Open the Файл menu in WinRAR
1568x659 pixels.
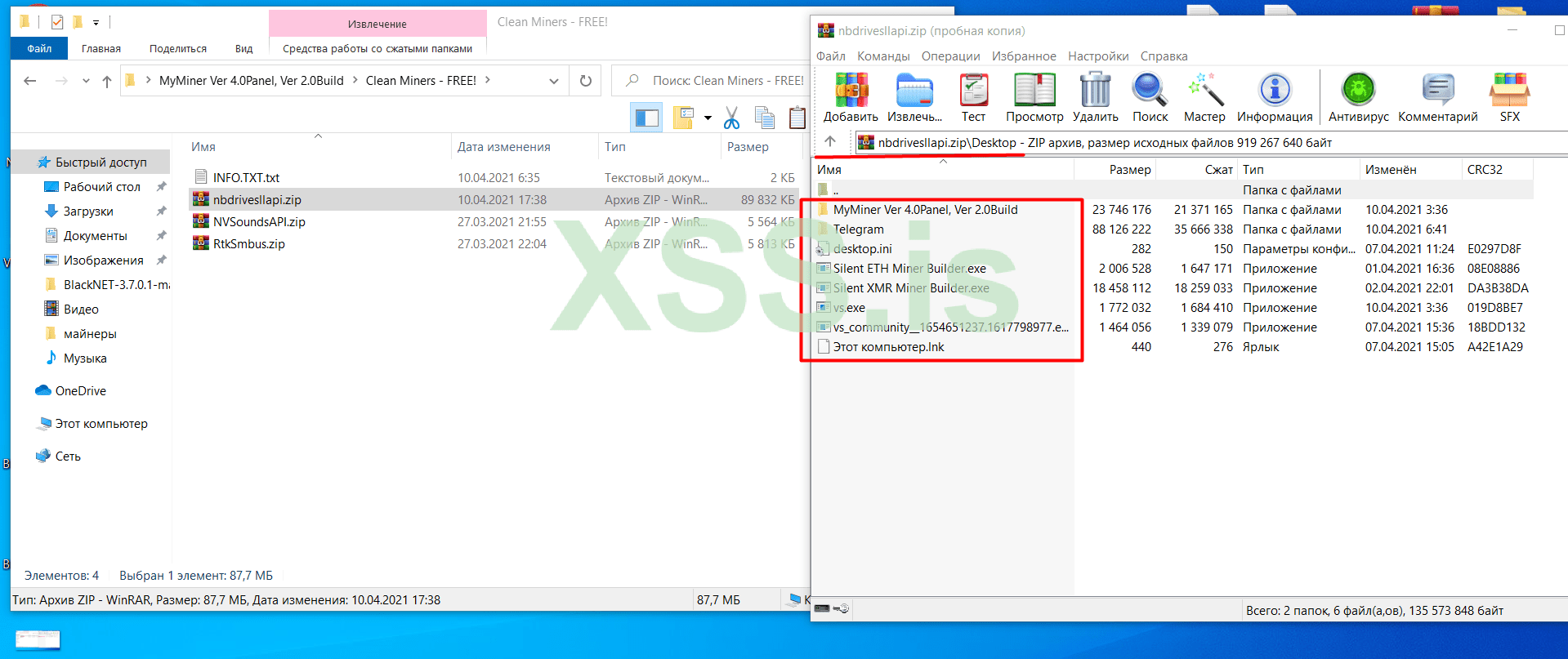pyautogui.click(x=831, y=56)
